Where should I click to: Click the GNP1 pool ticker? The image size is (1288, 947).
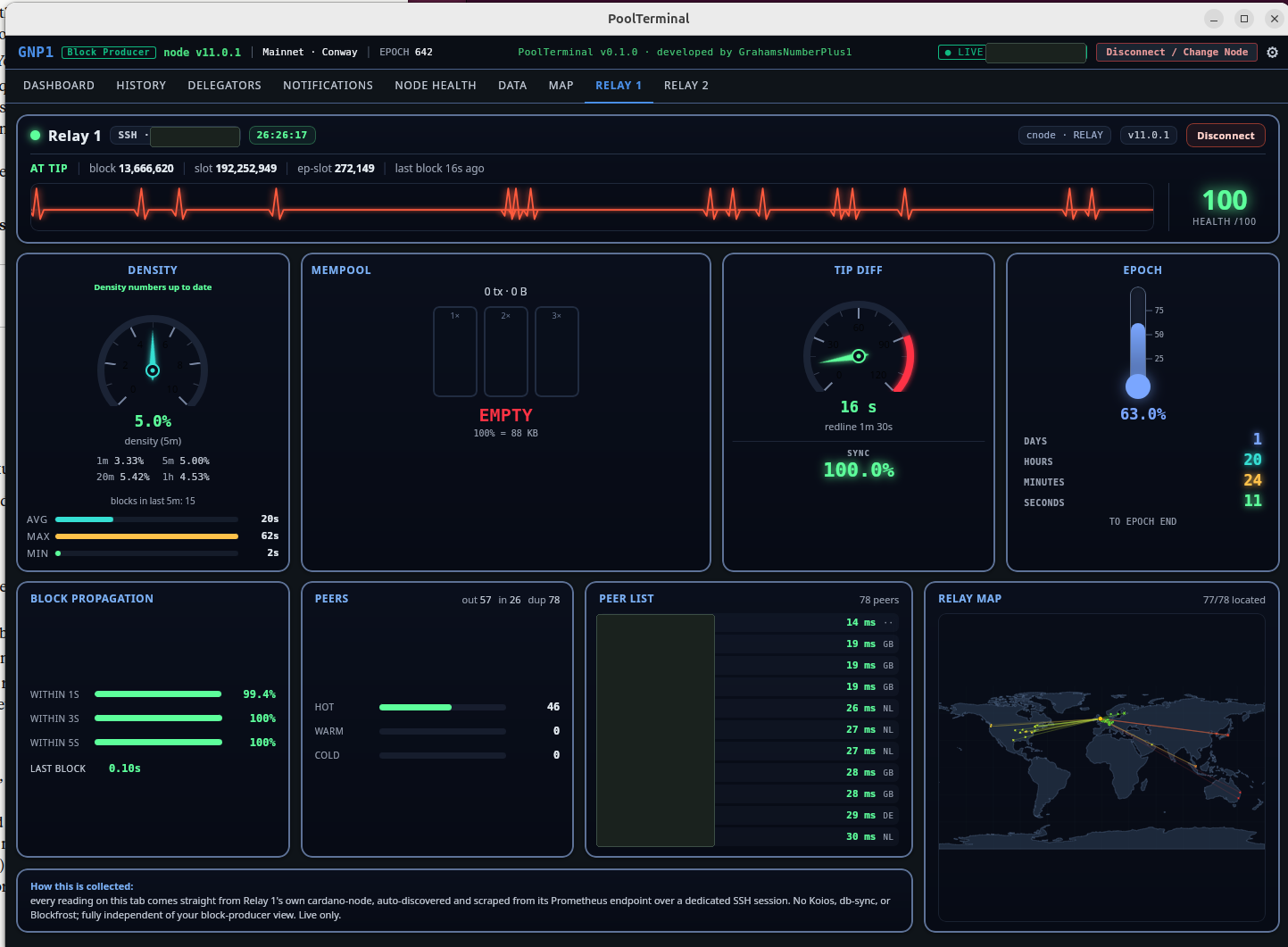(x=36, y=53)
